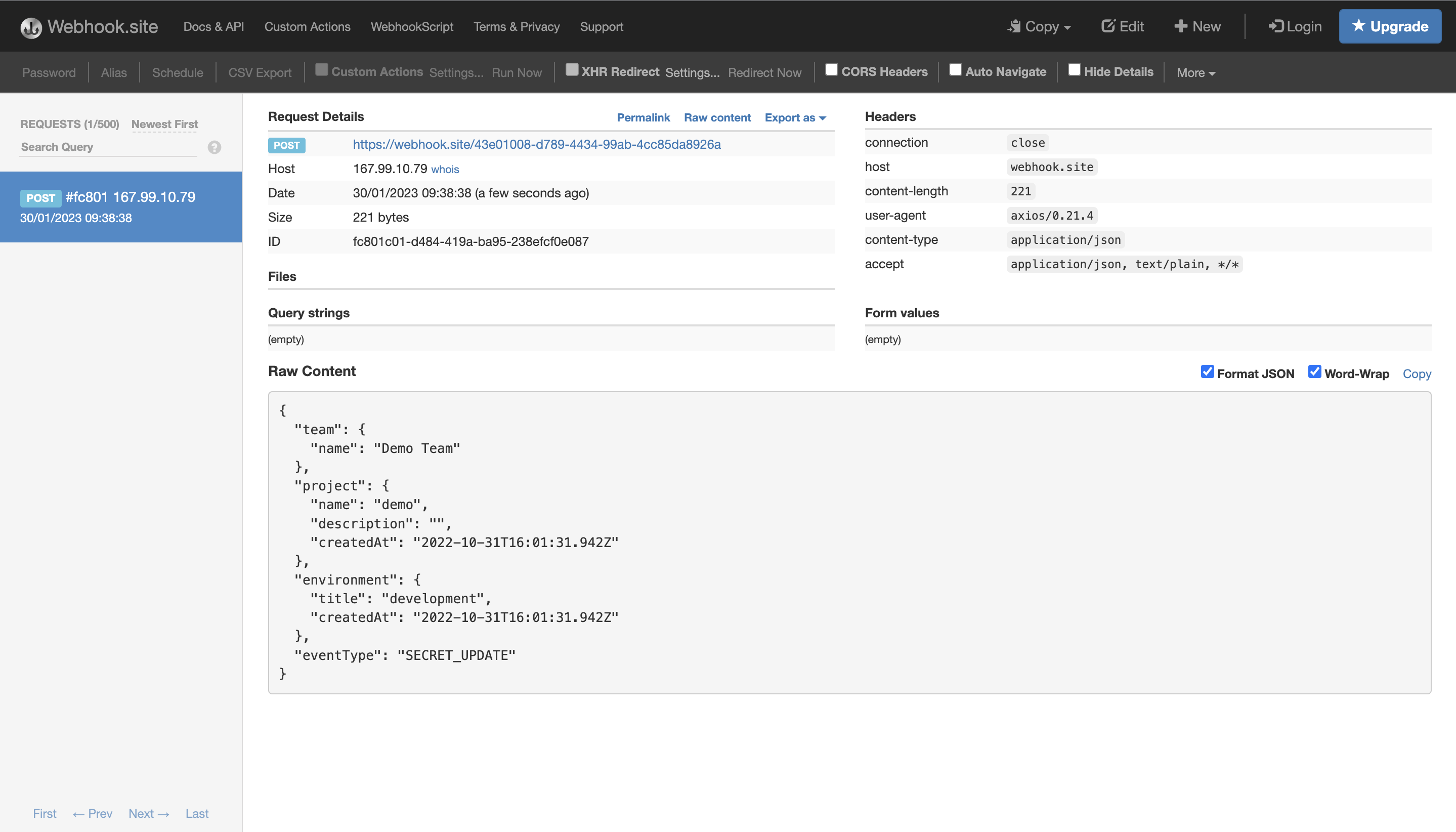
Task: Uncheck the Format JSON checkbox
Action: pyautogui.click(x=1207, y=372)
